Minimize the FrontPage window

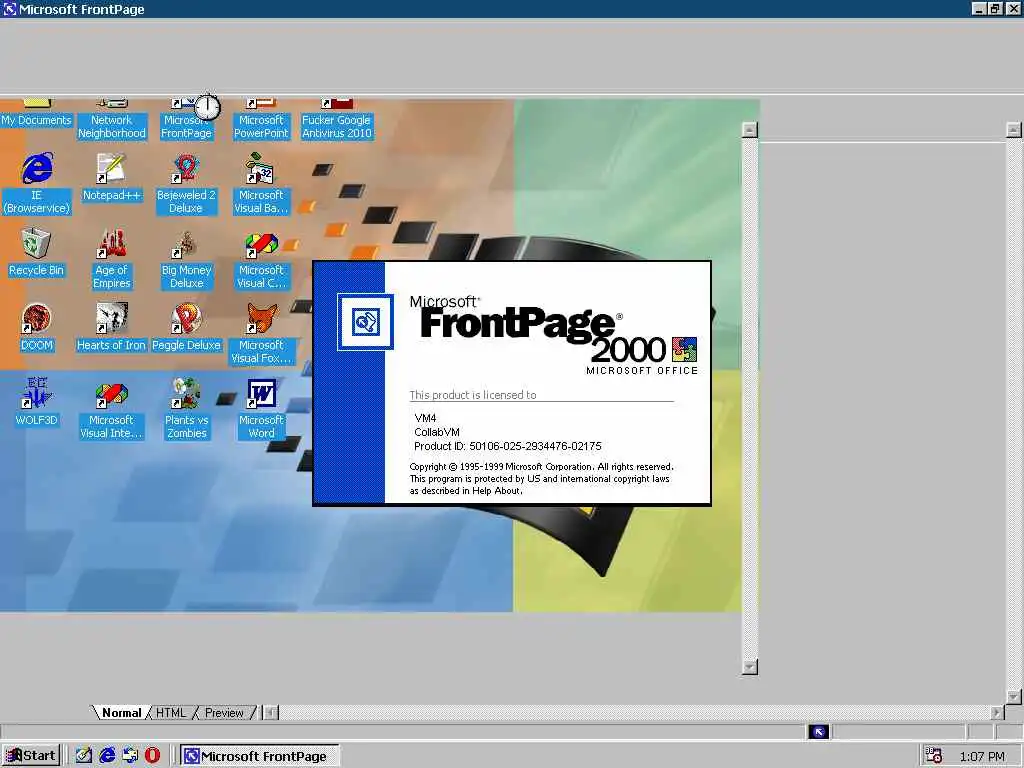(980, 8)
